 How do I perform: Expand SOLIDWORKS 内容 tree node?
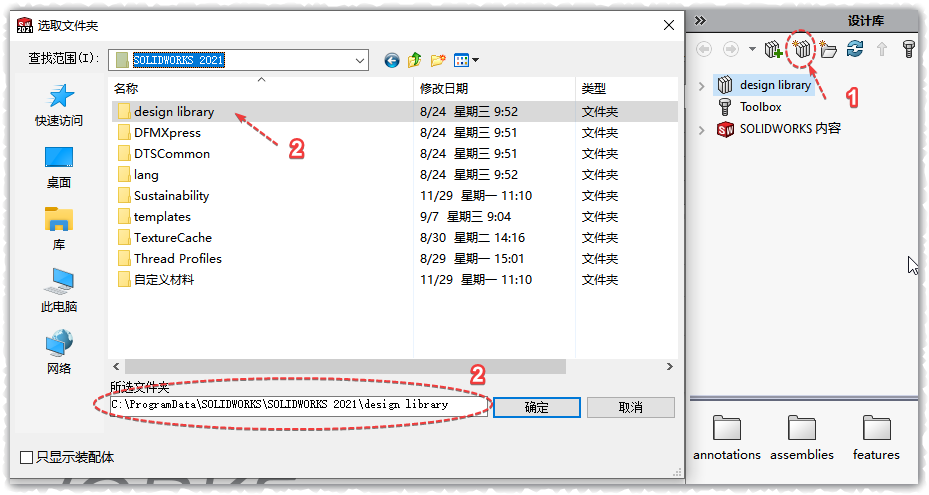pyautogui.click(x=701, y=130)
